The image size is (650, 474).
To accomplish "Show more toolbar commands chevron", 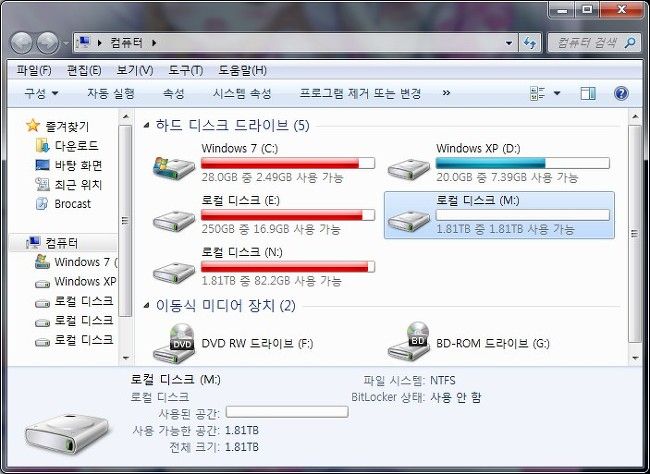I will (446, 93).
